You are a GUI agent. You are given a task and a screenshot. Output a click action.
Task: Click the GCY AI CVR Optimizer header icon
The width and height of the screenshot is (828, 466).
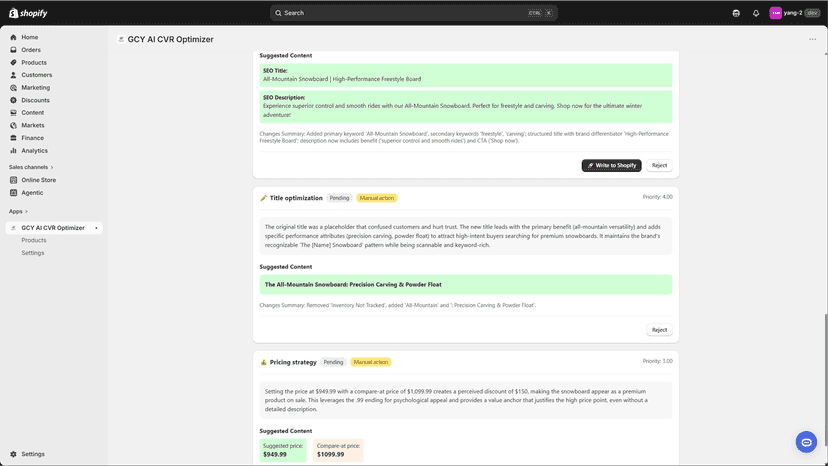pyautogui.click(x=121, y=39)
